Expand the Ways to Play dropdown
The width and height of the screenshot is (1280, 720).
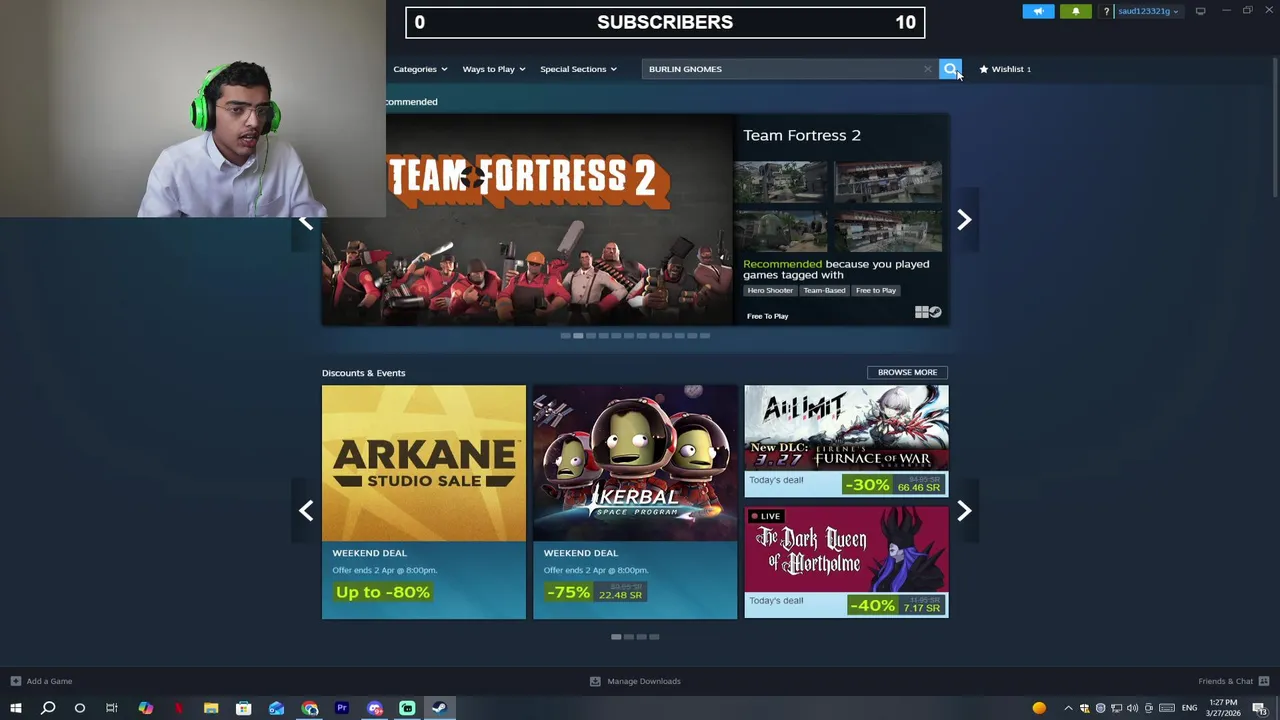[x=494, y=69]
